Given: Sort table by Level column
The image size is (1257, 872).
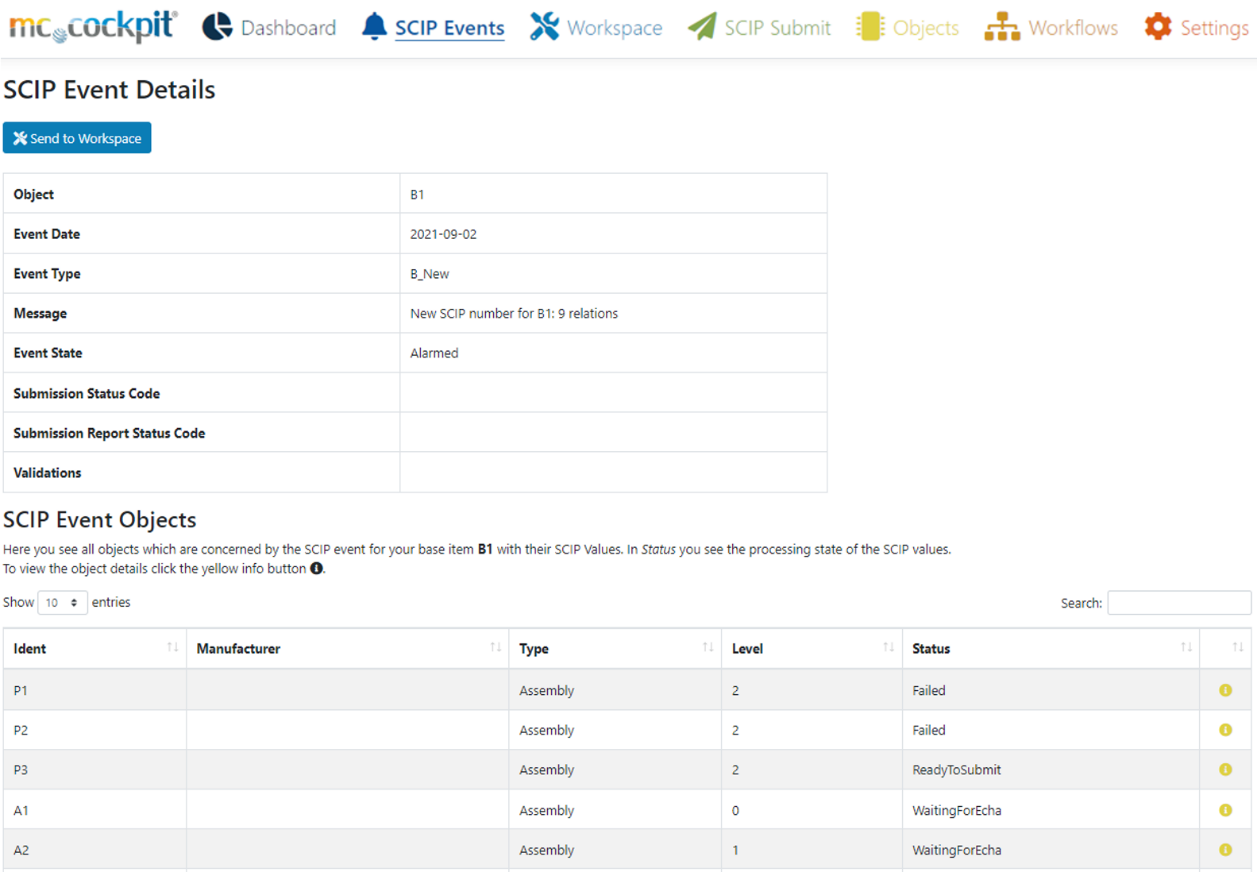Looking at the screenshot, I should [811, 648].
